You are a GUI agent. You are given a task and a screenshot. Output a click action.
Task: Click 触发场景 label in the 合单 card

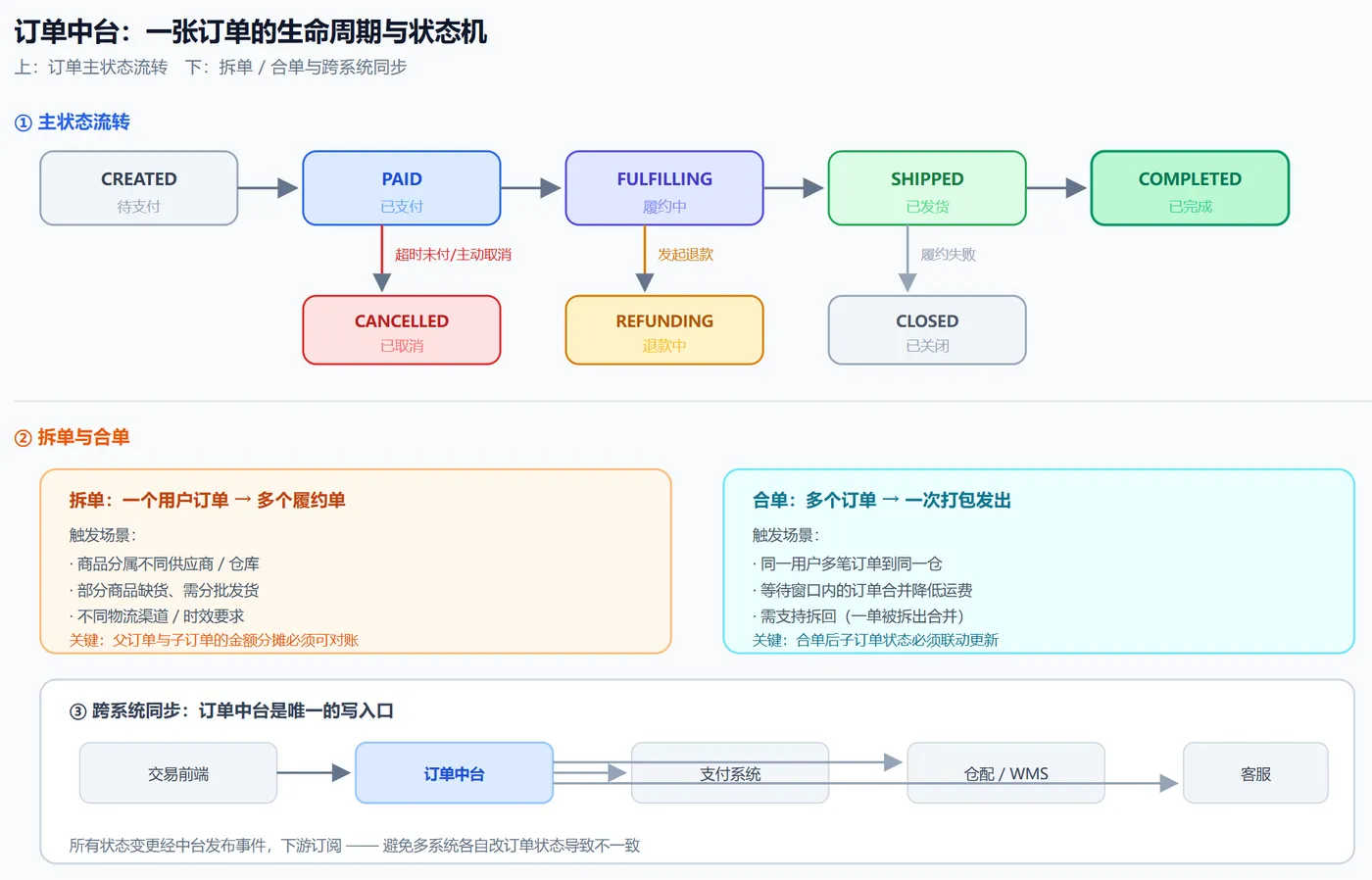[x=785, y=535]
